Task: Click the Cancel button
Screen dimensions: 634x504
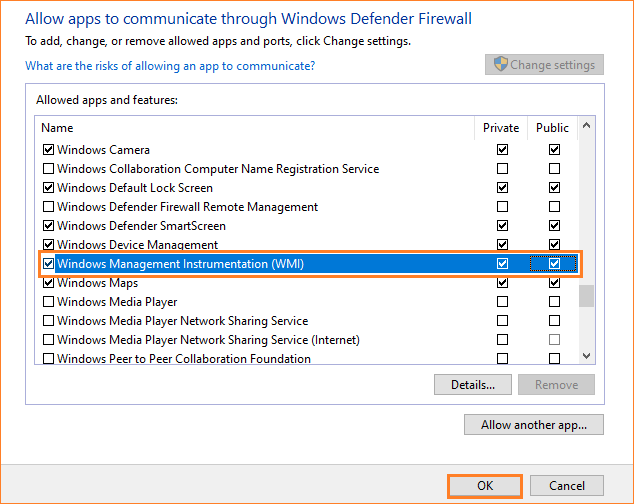Action: 566,485
